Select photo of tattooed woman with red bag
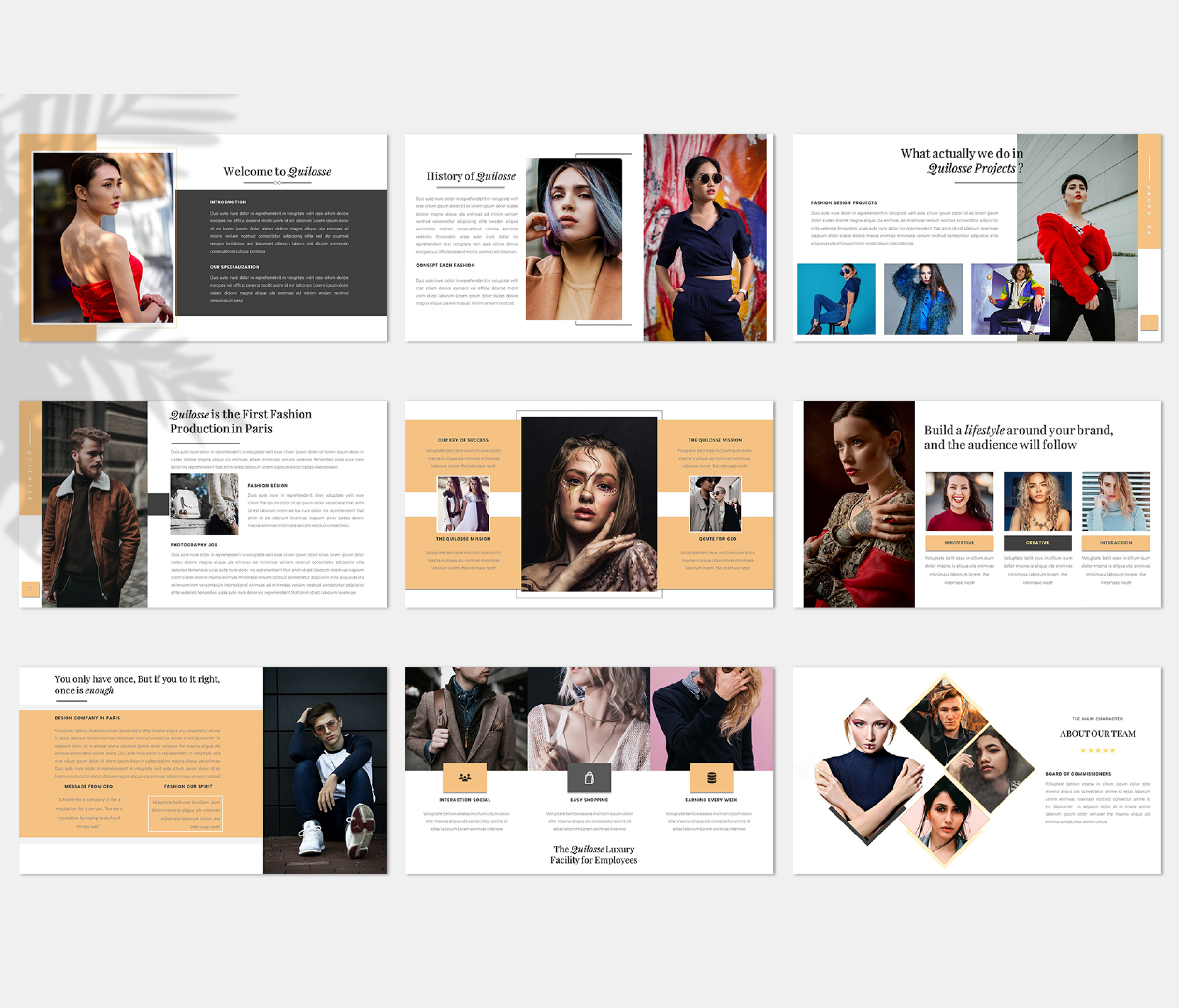1179x1008 pixels. [859, 504]
